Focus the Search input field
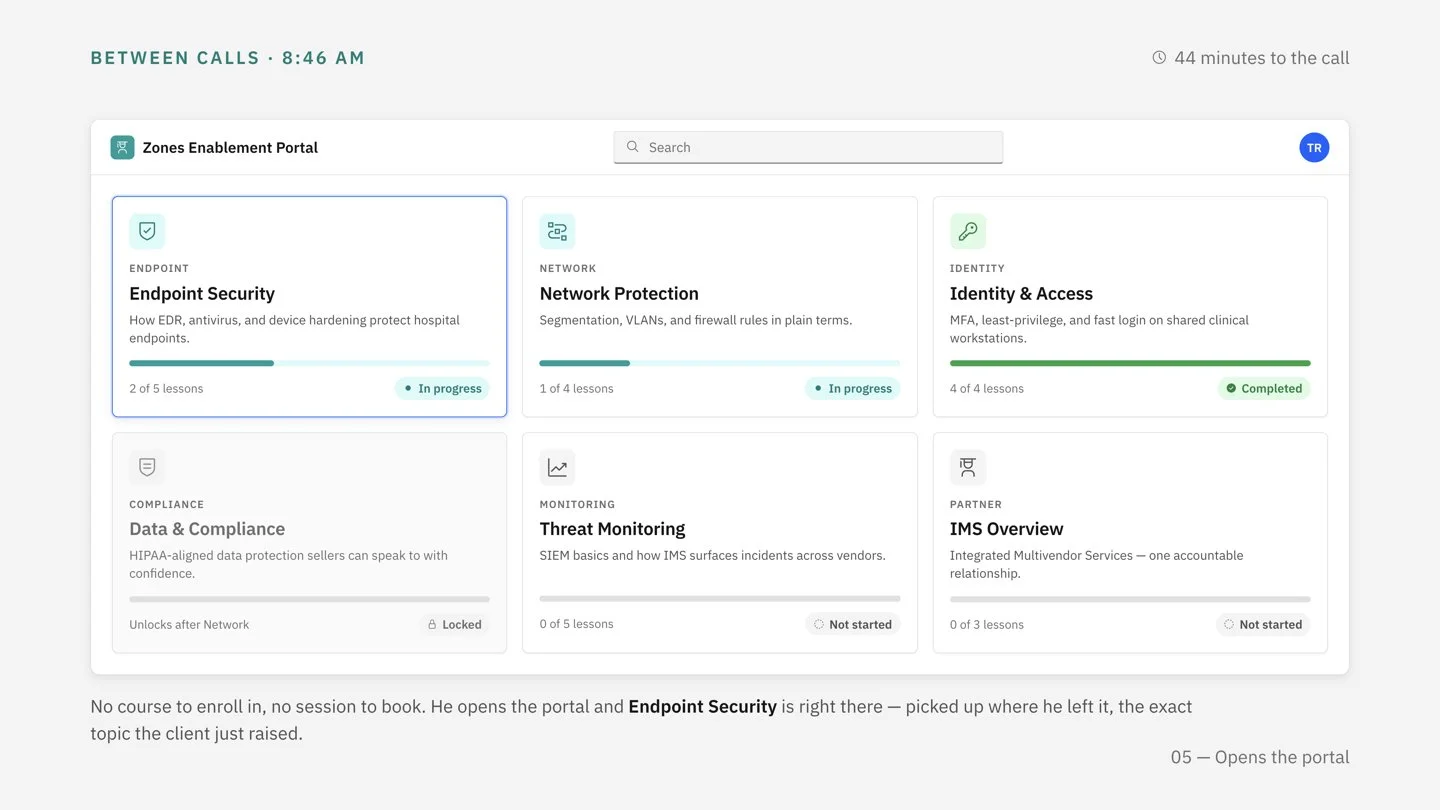This screenshot has height=810, width=1440. click(x=808, y=147)
